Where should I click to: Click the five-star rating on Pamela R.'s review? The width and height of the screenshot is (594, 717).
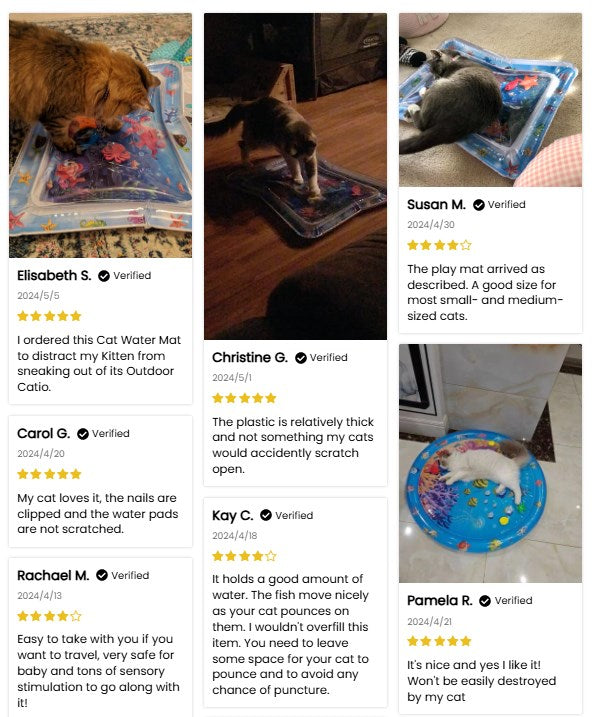[439, 641]
